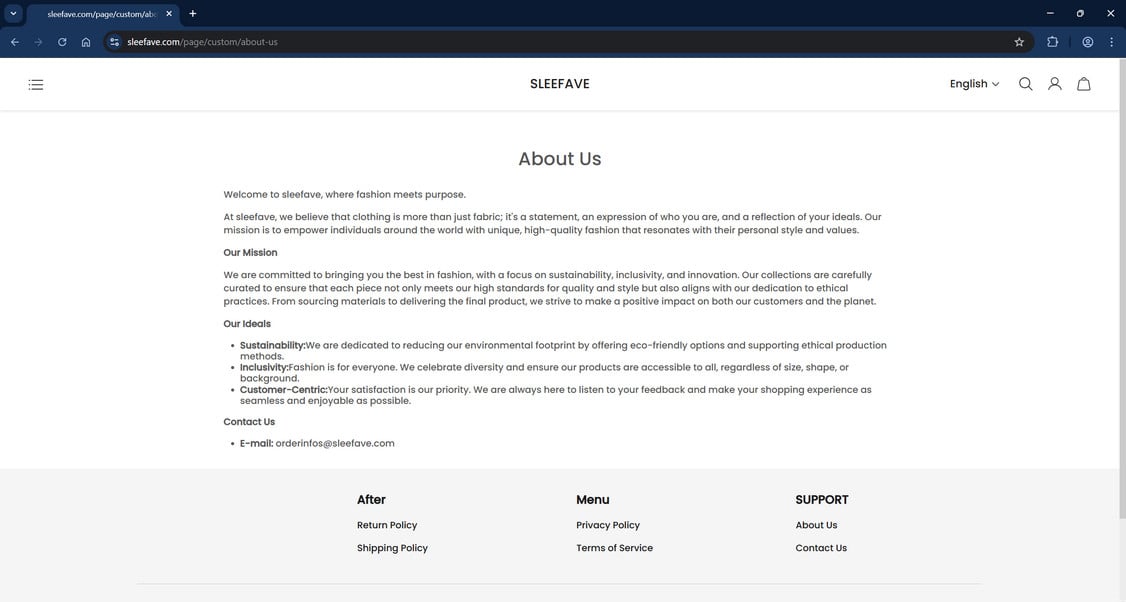This screenshot has width=1126, height=602.
Task: Click the Sustainability bullet label
Action: pyautogui.click(x=272, y=346)
